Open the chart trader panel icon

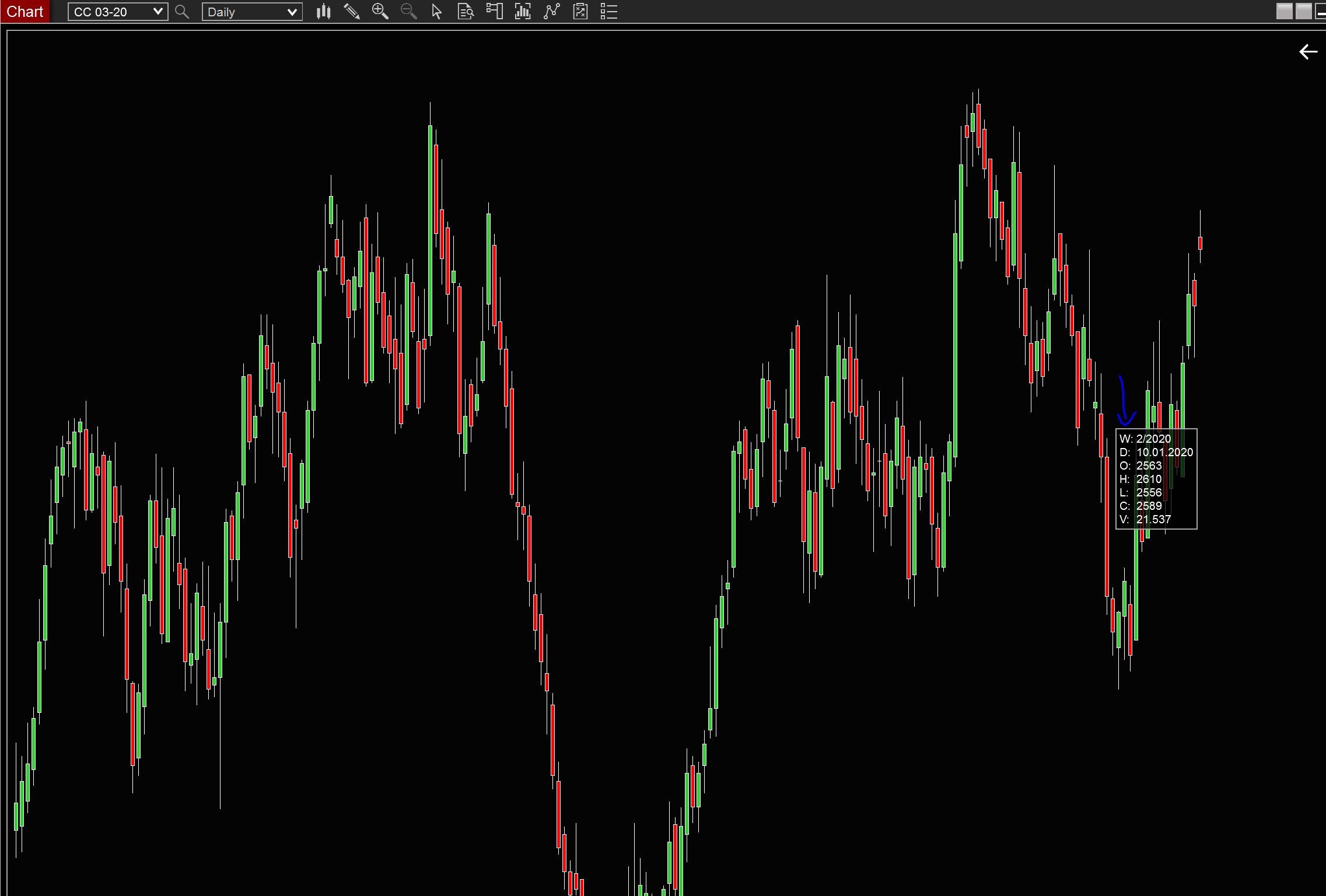494,12
